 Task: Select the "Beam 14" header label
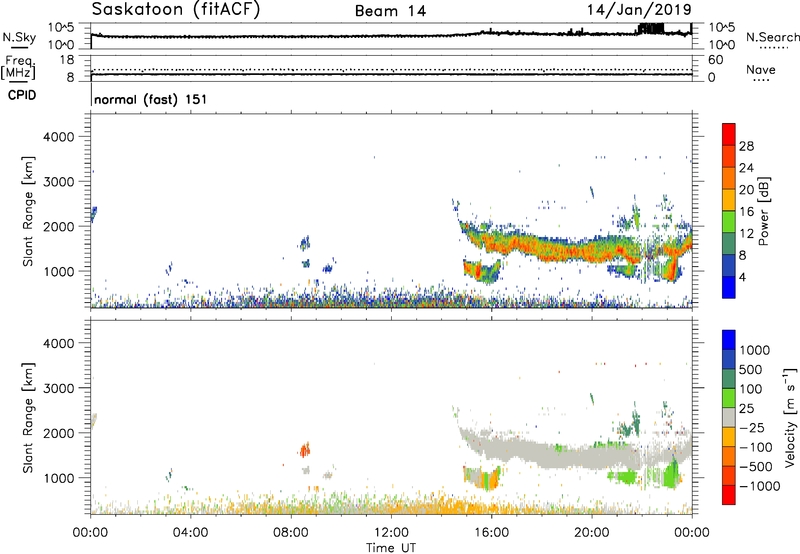tap(390, 11)
